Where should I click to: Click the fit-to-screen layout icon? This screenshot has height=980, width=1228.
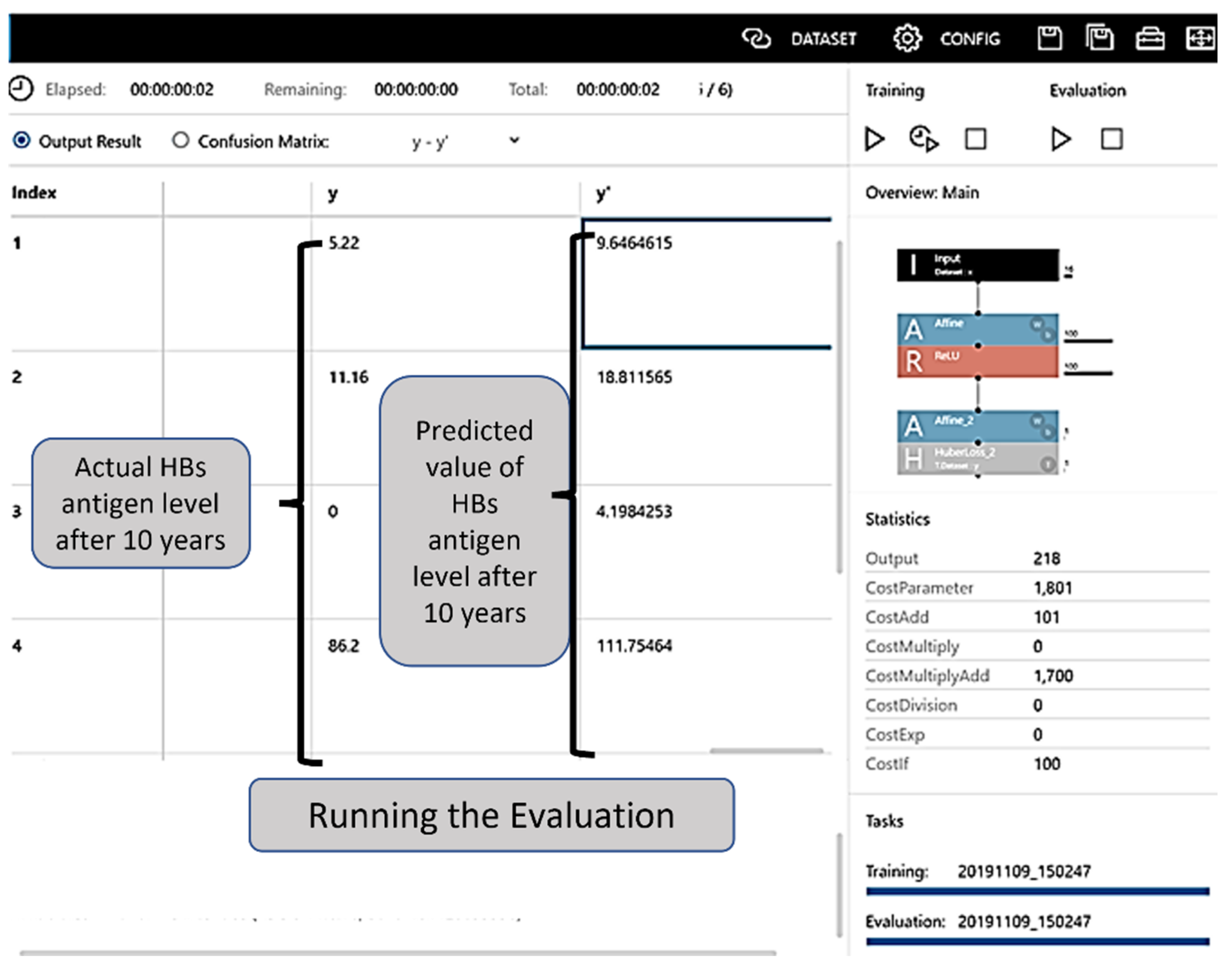point(1201,39)
